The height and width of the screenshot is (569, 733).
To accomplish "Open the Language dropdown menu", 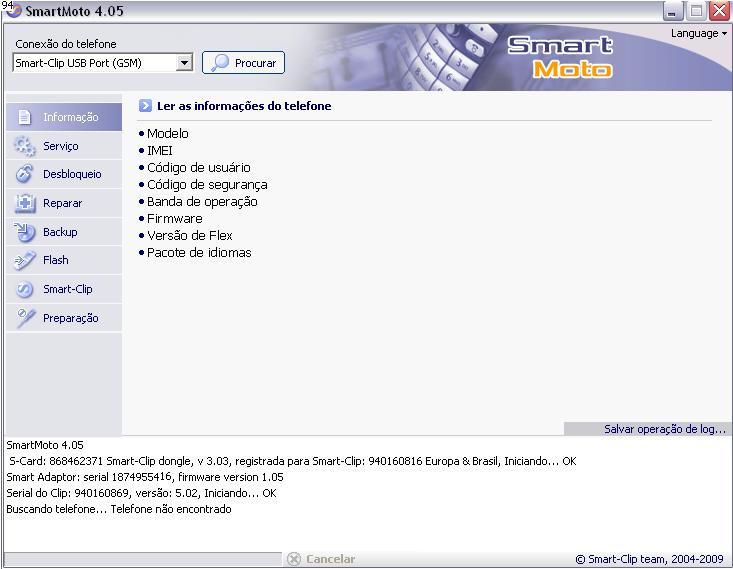I will 698,34.
